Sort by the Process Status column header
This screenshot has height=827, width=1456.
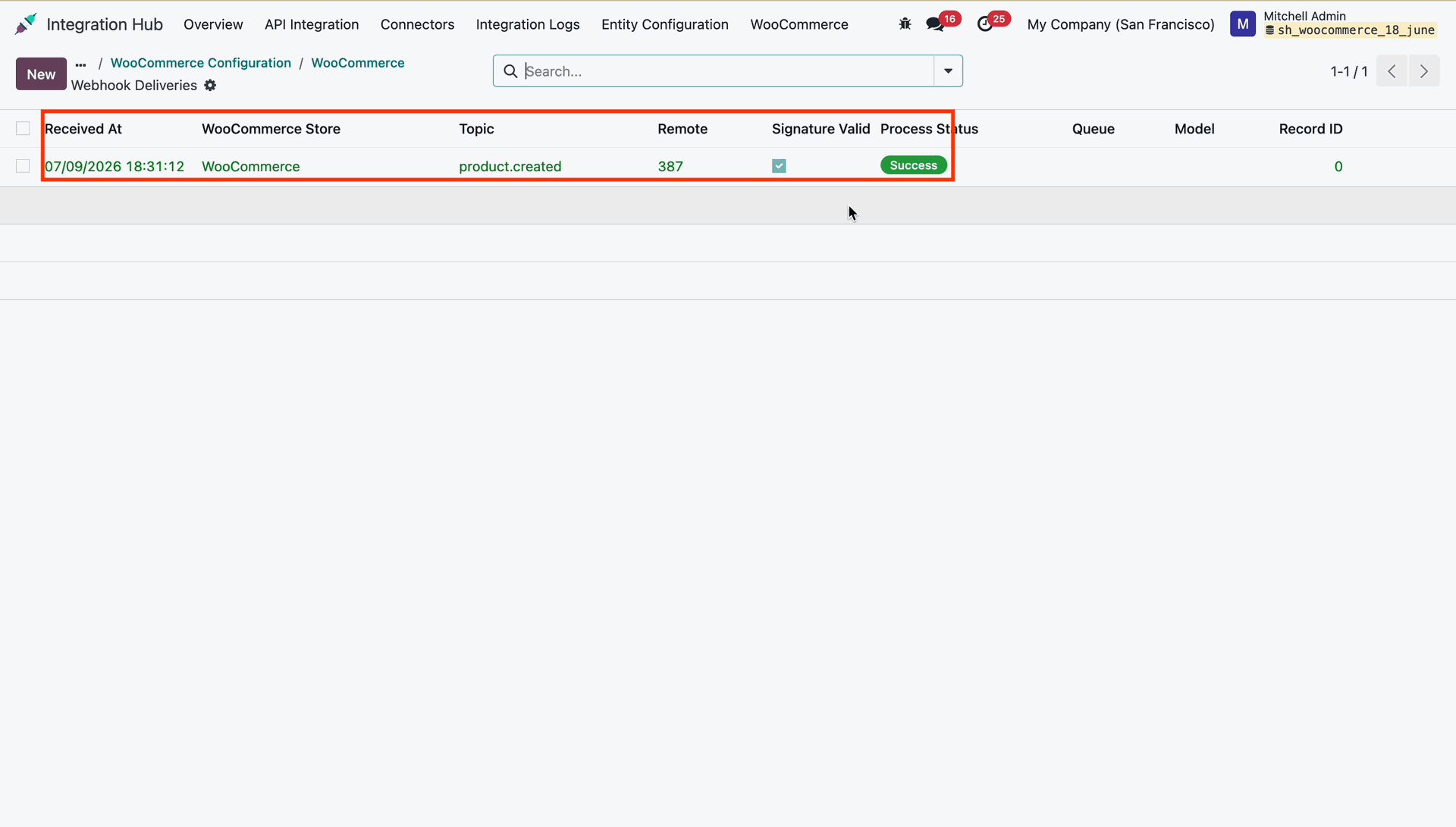tap(929, 129)
